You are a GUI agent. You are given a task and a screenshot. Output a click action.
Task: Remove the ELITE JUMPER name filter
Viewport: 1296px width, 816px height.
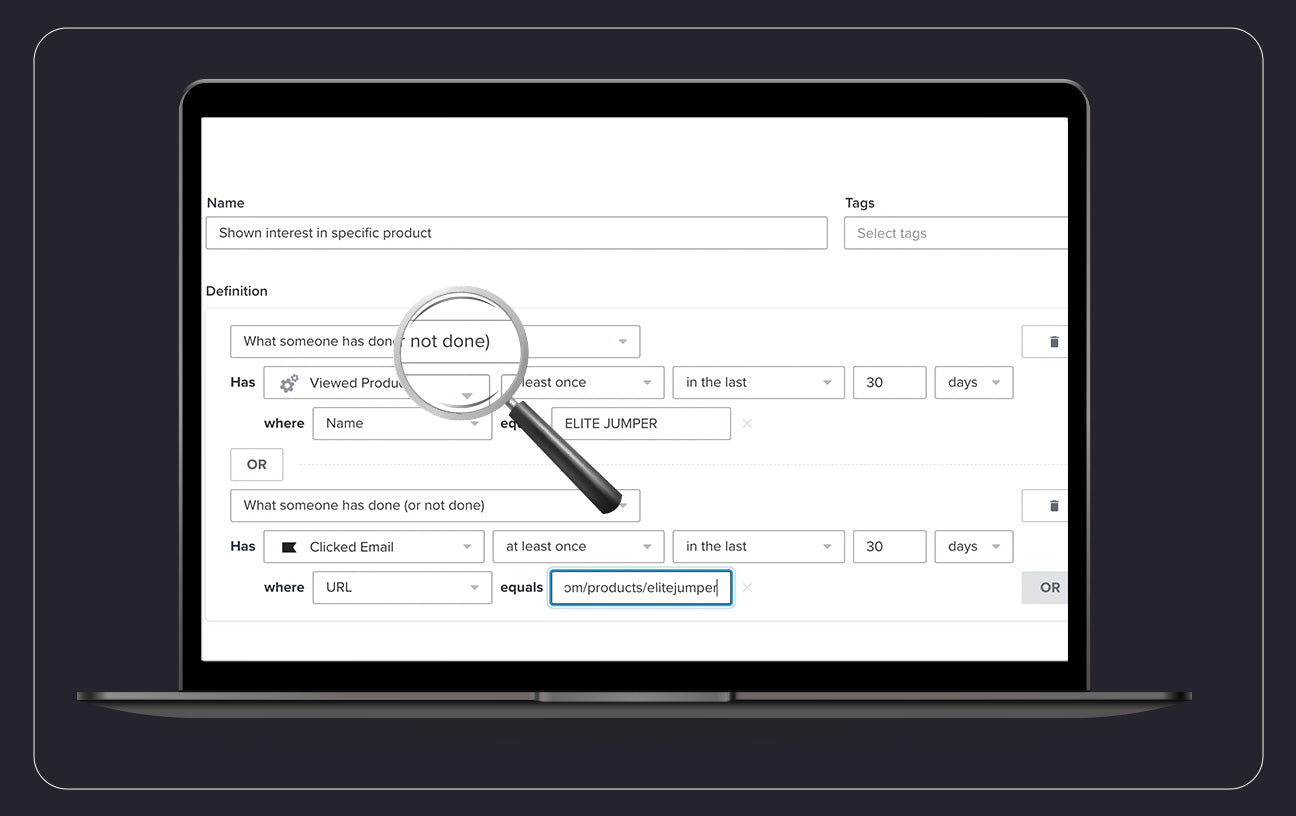tap(747, 424)
